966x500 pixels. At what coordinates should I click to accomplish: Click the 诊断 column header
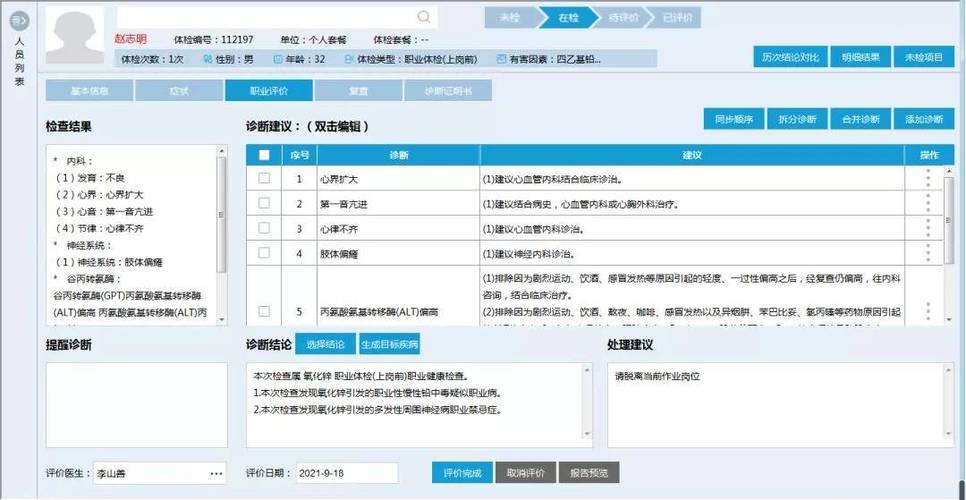399,155
